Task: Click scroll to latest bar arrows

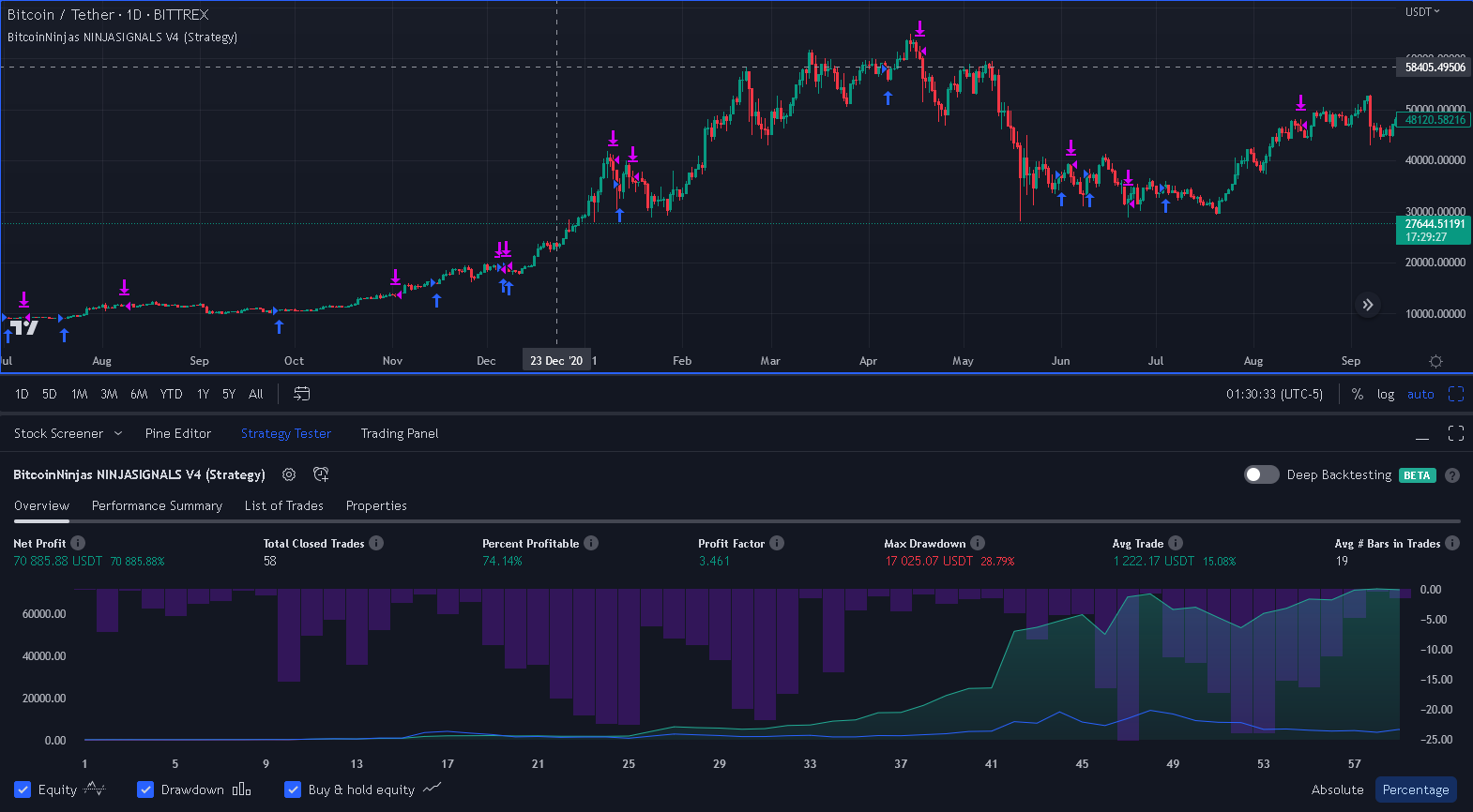Action: pyautogui.click(x=1368, y=305)
